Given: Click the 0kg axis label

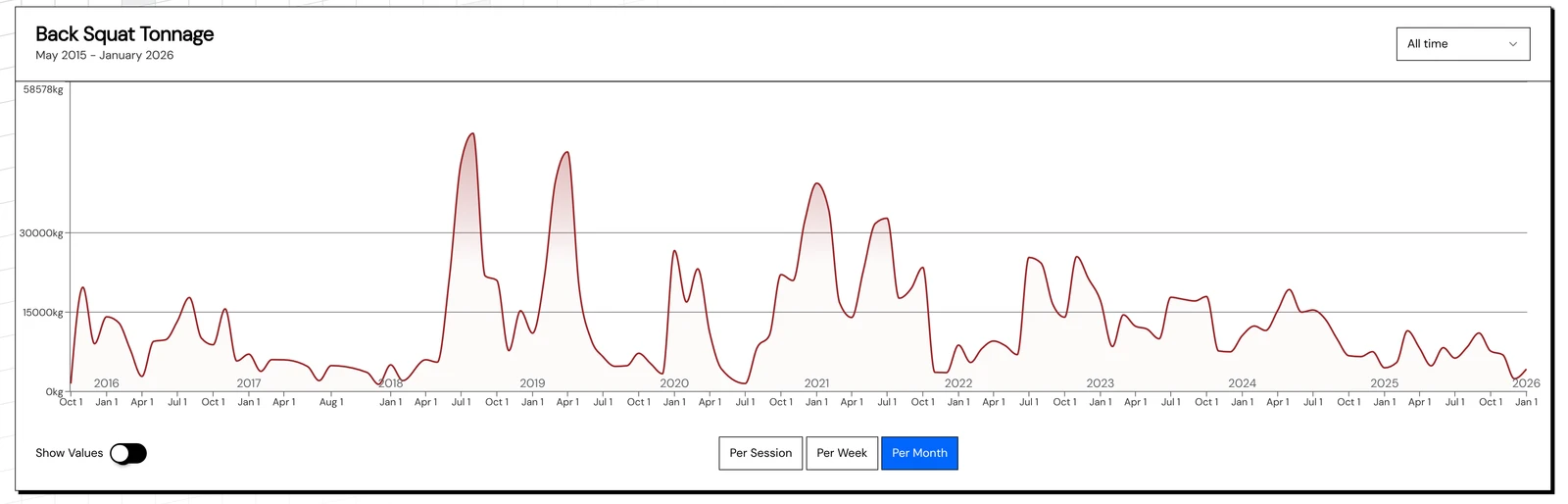Looking at the screenshot, I should (x=54, y=391).
